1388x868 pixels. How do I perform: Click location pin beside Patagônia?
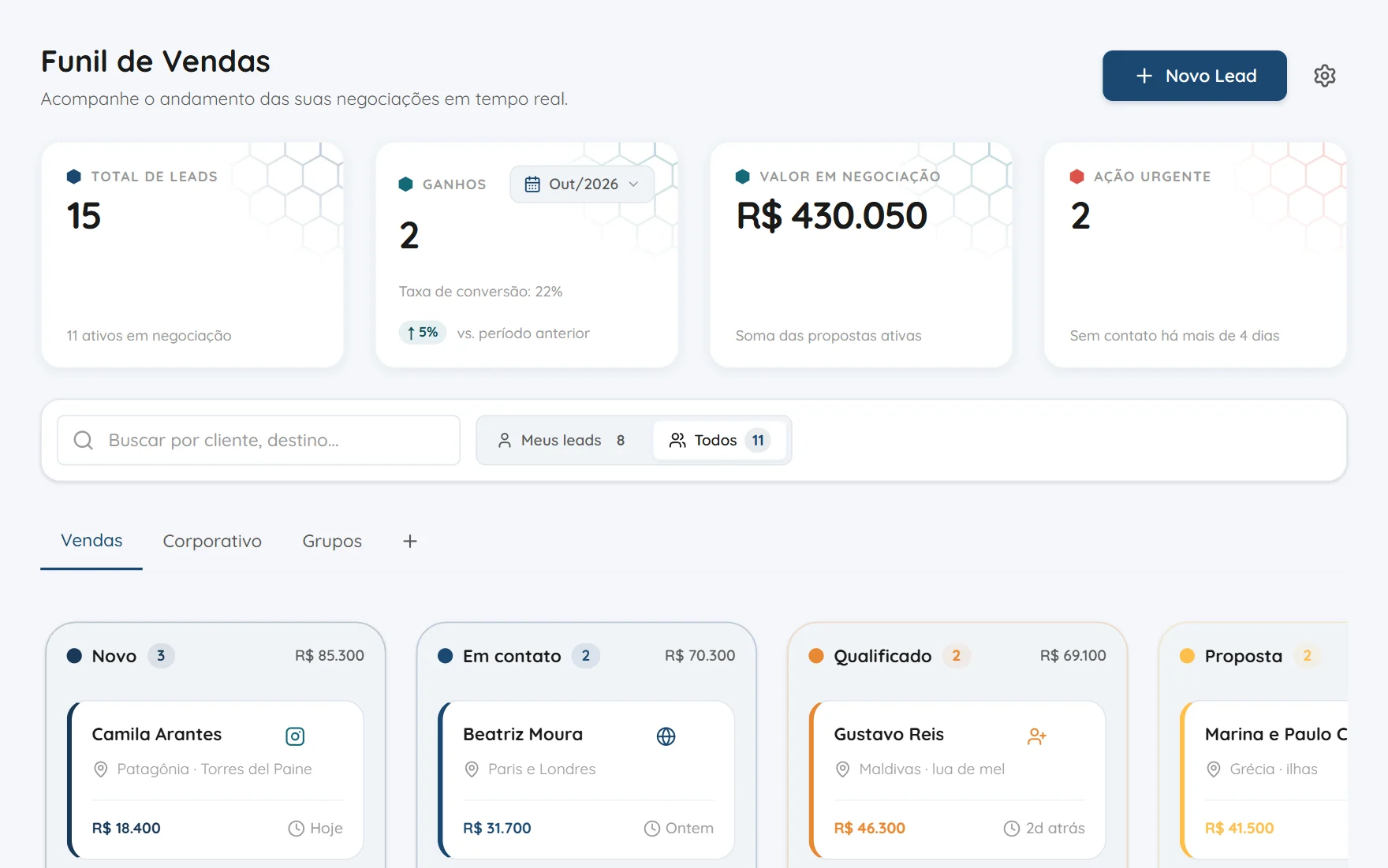pos(101,769)
